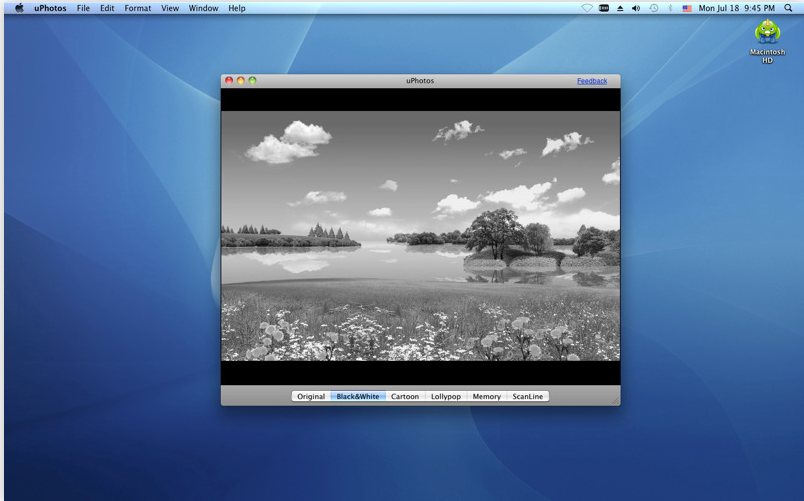
Task: Click the eject icon in menu bar
Action: pyautogui.click(x=620, y=8)
